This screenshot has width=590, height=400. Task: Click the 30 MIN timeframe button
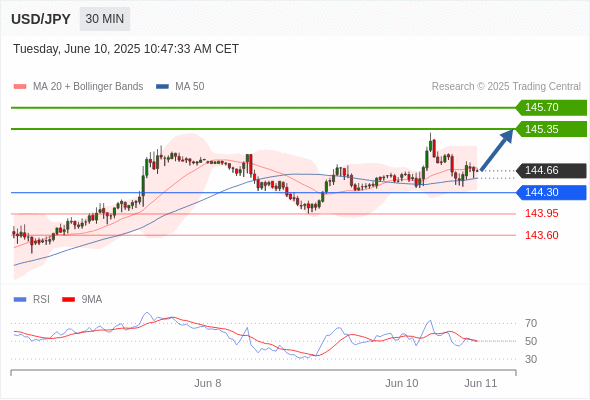click(x=105, y=19)
